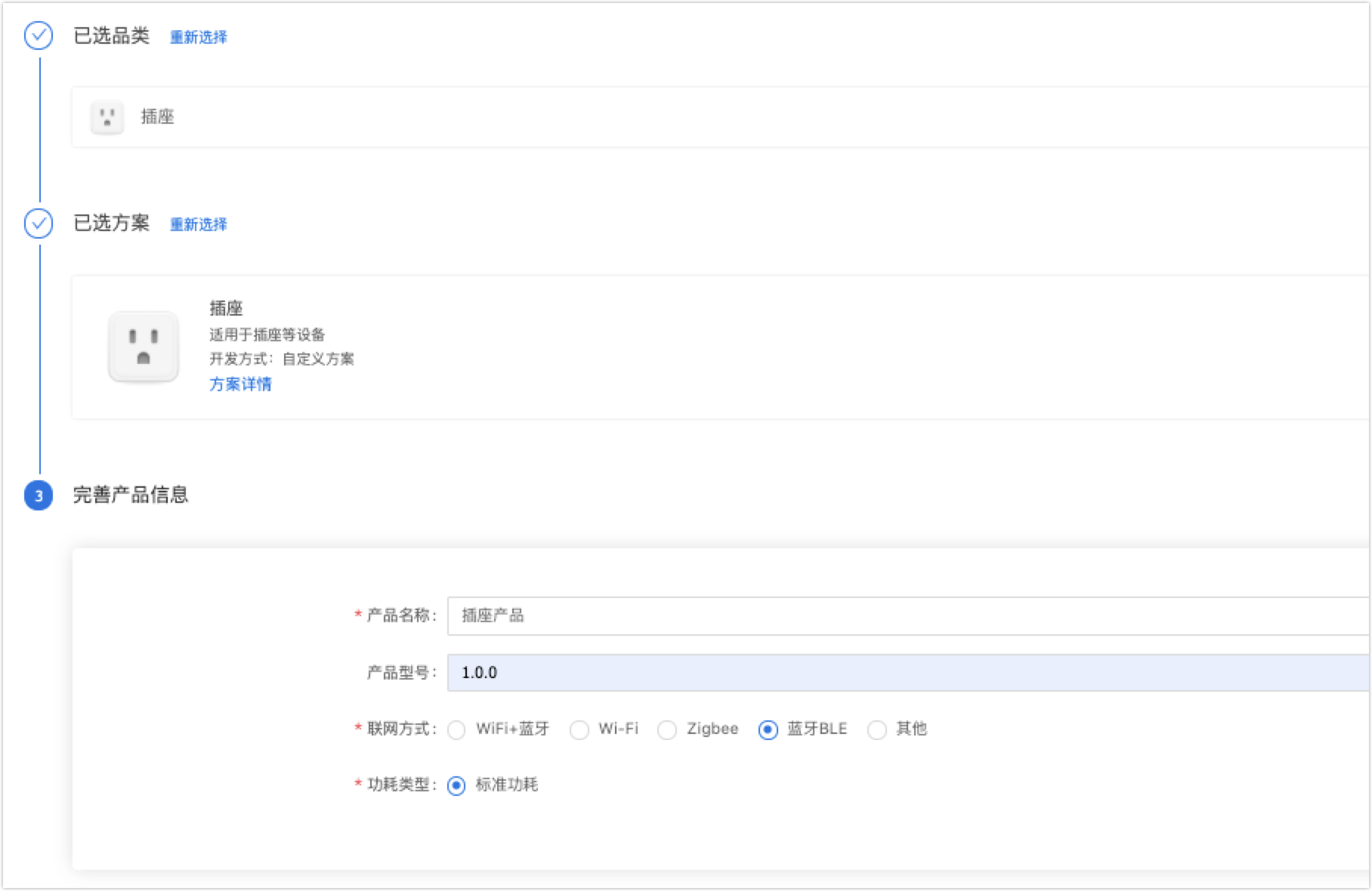1372x891 pixels.
Task: Click 重新选择 next to 已选方案
Action: (199, 224)
